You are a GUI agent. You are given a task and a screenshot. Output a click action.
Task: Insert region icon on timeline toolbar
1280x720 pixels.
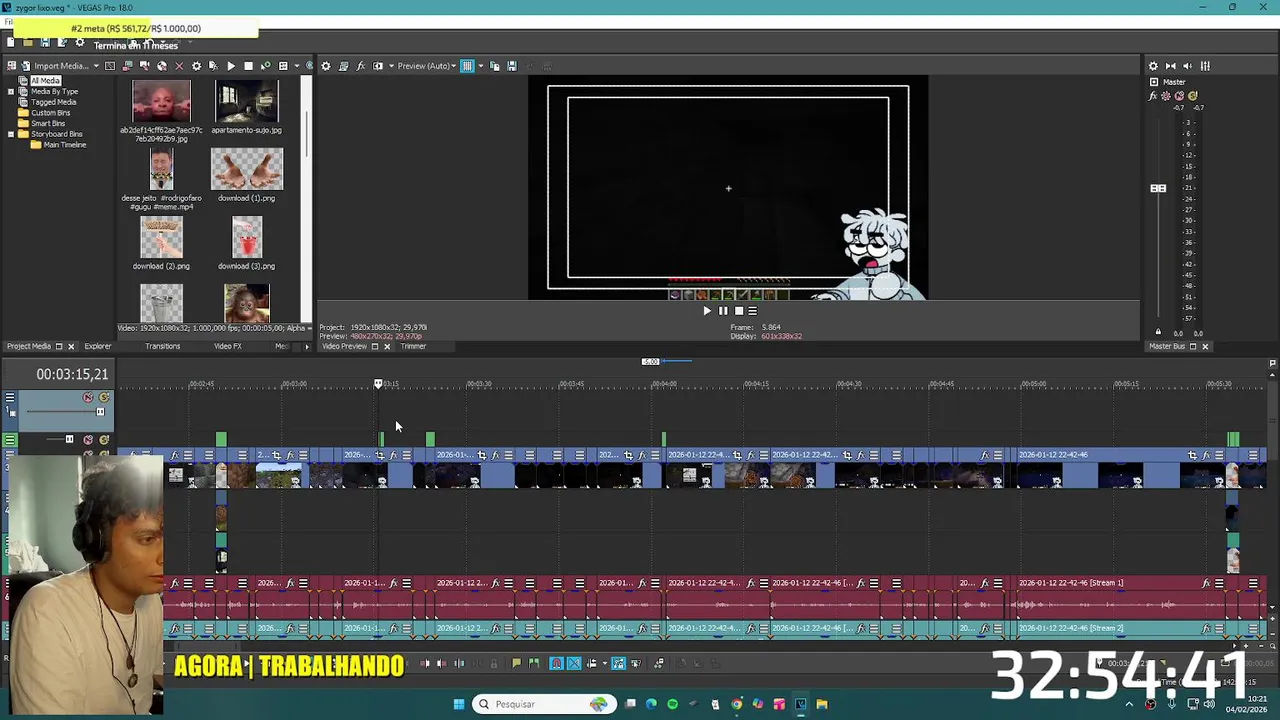pyautogui.click(x=534, y=663)
